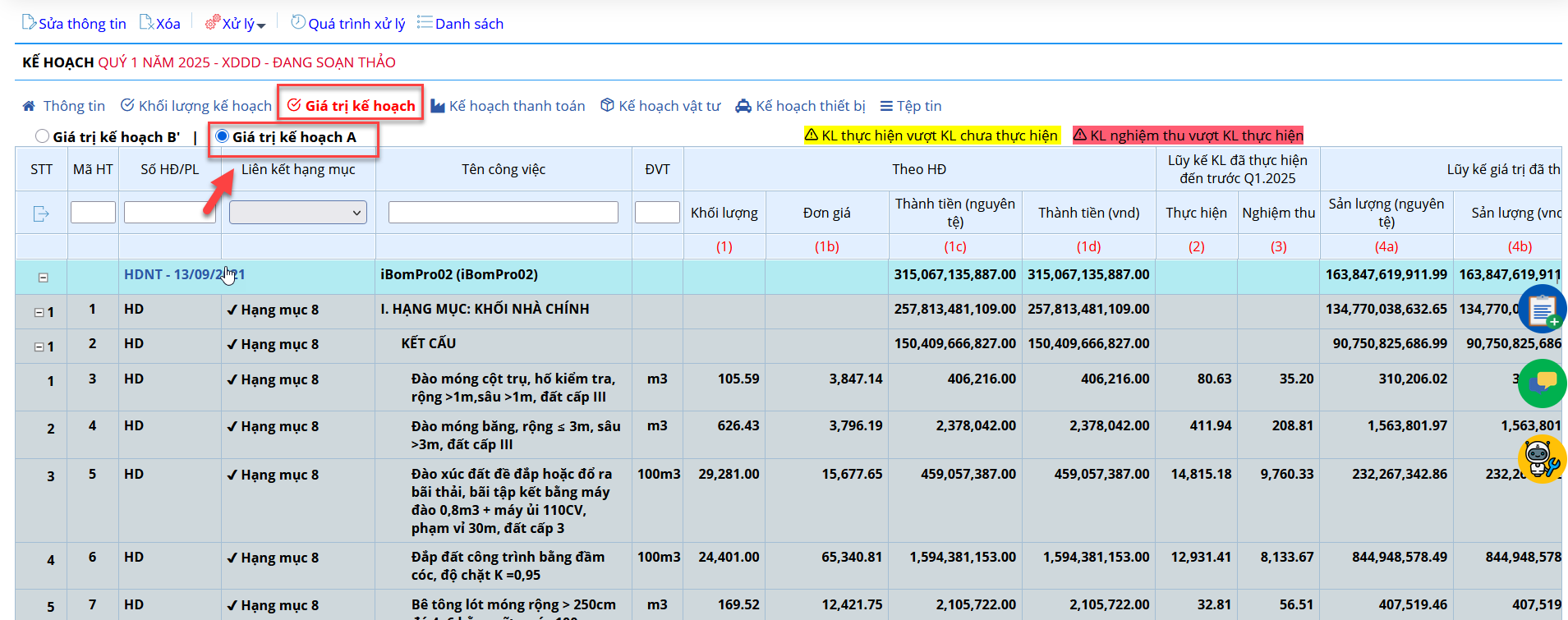Collapse the HDNT contract top-level row
Viewport: 1568px width, 620px height.
click(x=43, y=278)
